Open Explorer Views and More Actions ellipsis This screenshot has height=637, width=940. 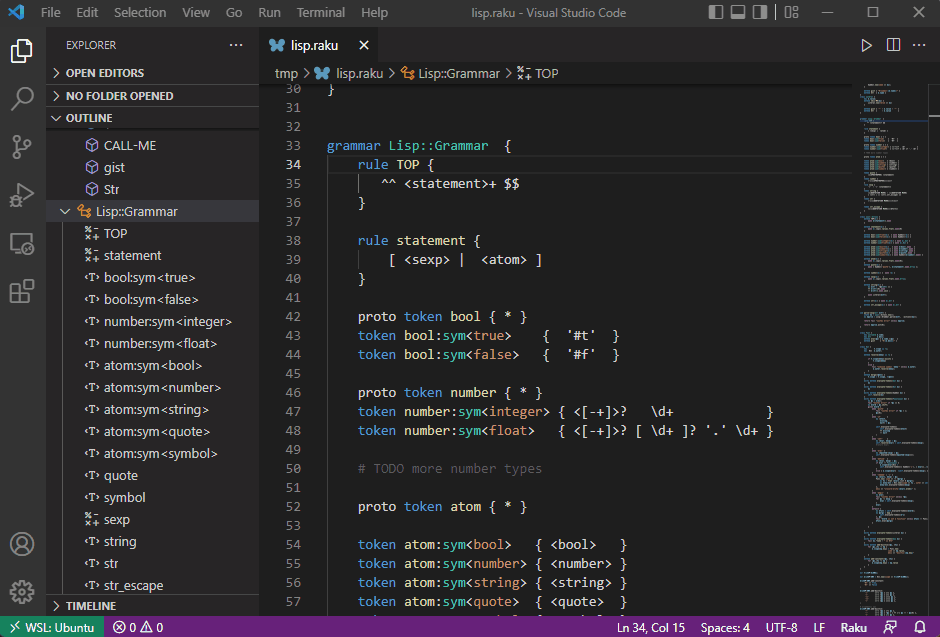point(236,45)
